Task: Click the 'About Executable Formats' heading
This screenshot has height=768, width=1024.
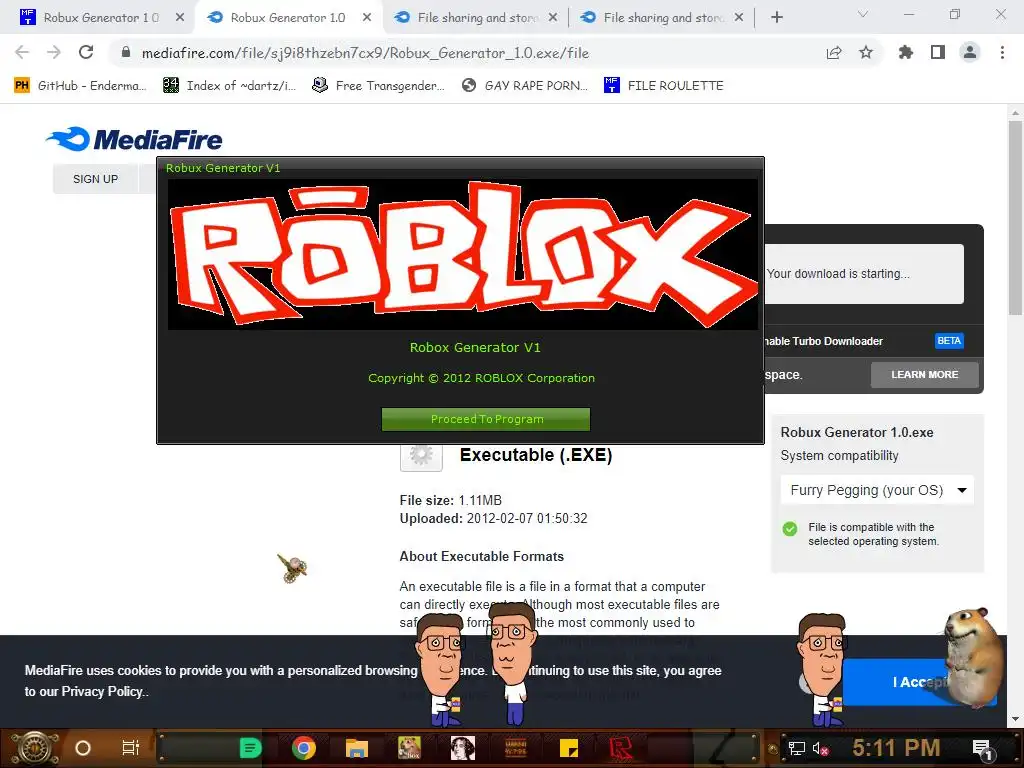Action: point(482,556)
